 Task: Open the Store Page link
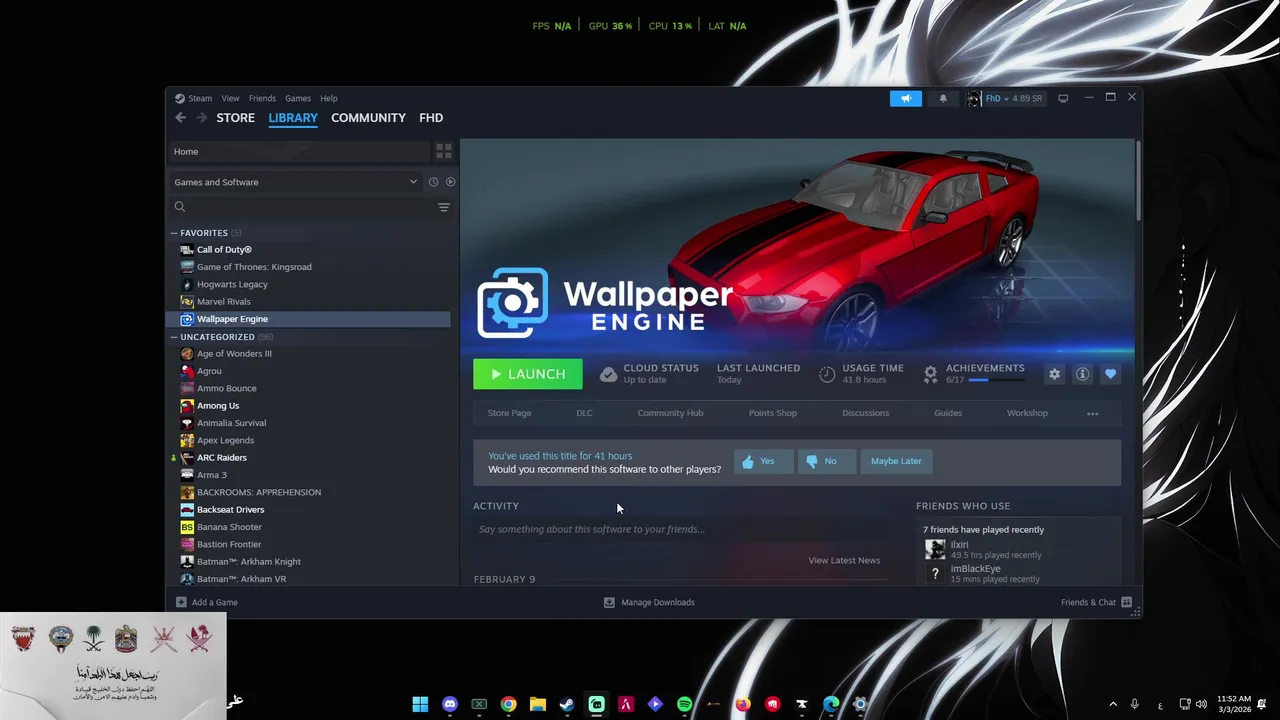pos(509,413)
